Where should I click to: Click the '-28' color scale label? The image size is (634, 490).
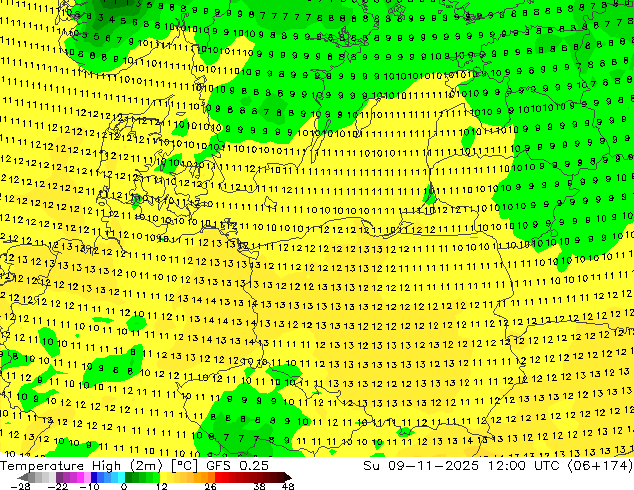pos(20,486)
